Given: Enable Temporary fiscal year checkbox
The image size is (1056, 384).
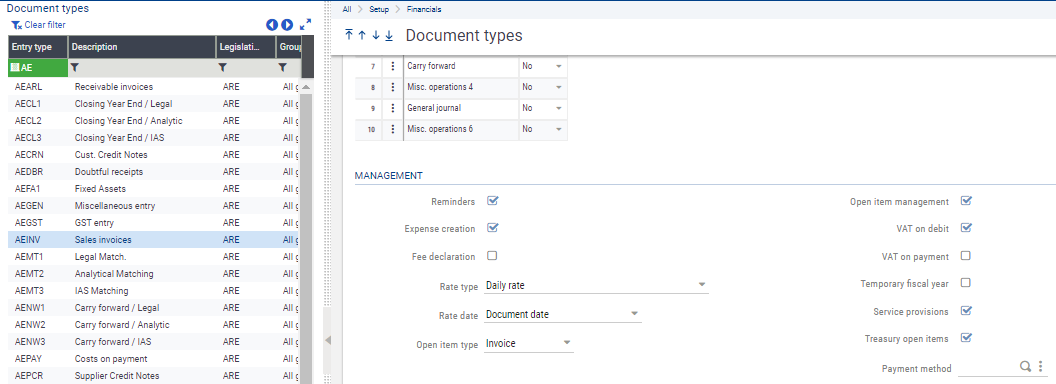Looking at the screenshot, I should pyautogui.click(x=966, y=283).
